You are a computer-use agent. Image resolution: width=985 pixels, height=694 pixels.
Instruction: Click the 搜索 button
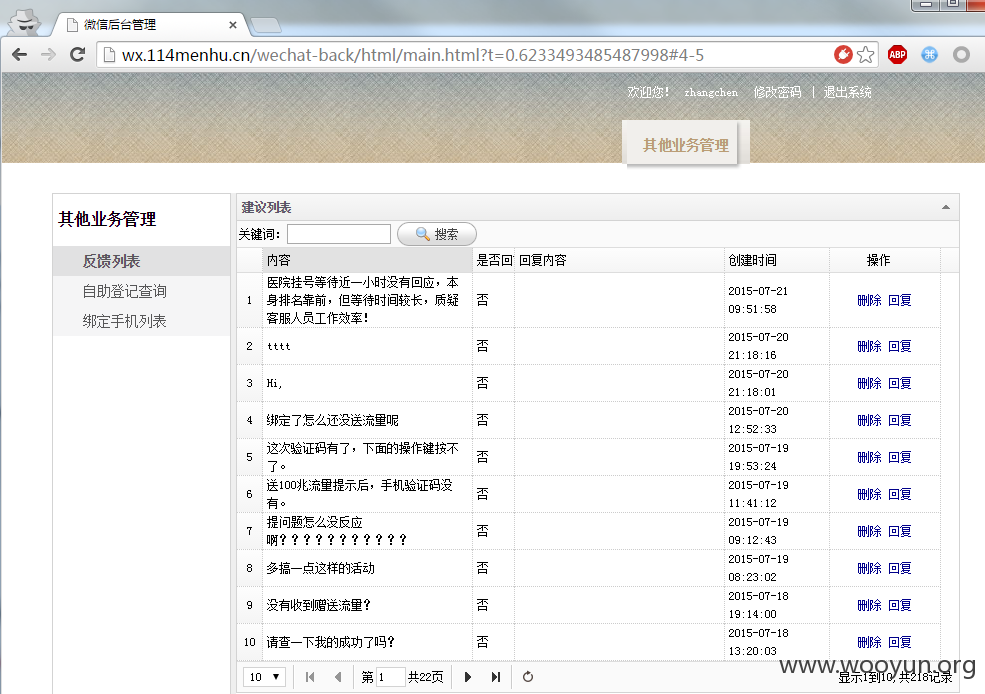point(437,234)
